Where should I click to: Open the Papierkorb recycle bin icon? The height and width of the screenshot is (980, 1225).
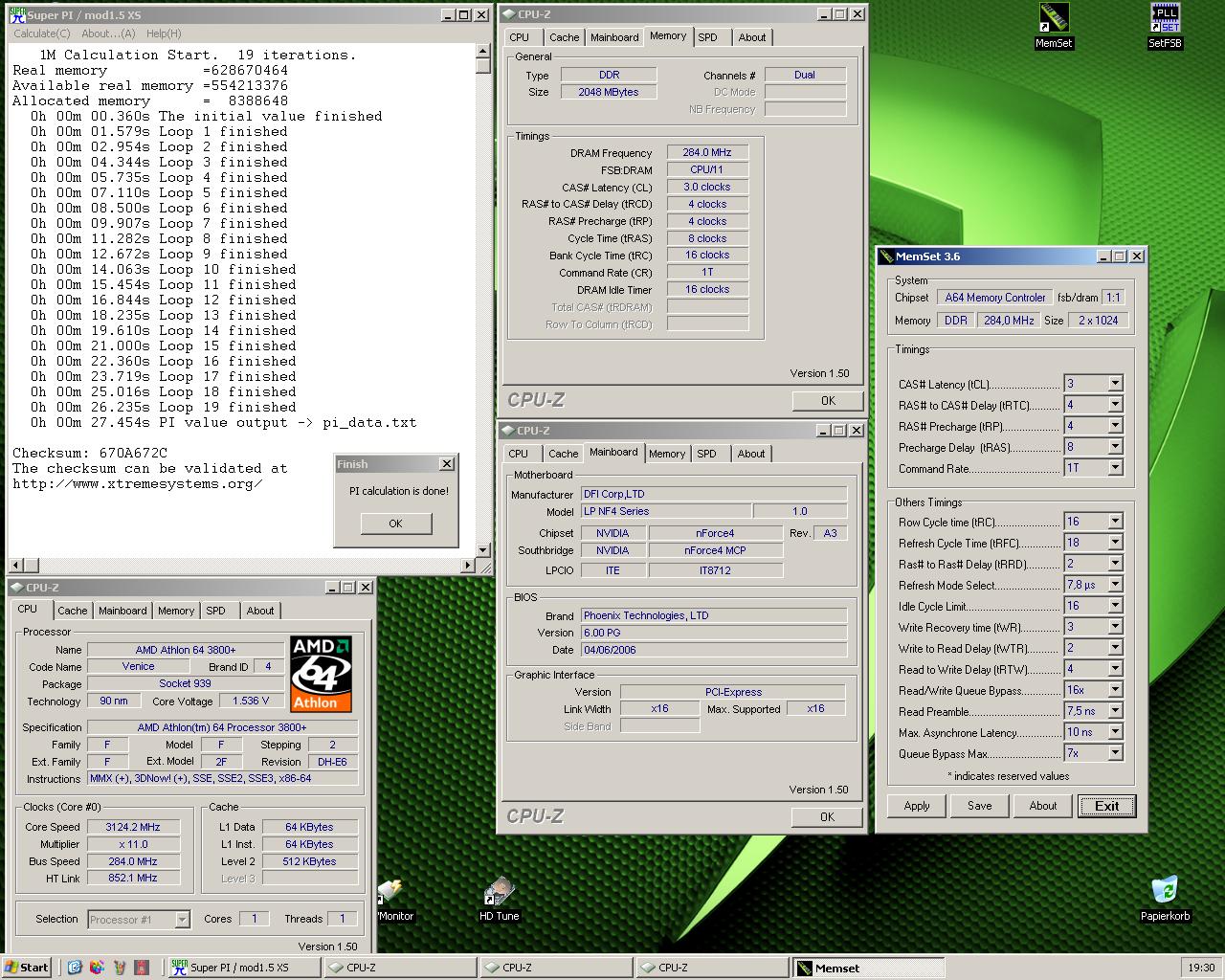point(1165,899)
